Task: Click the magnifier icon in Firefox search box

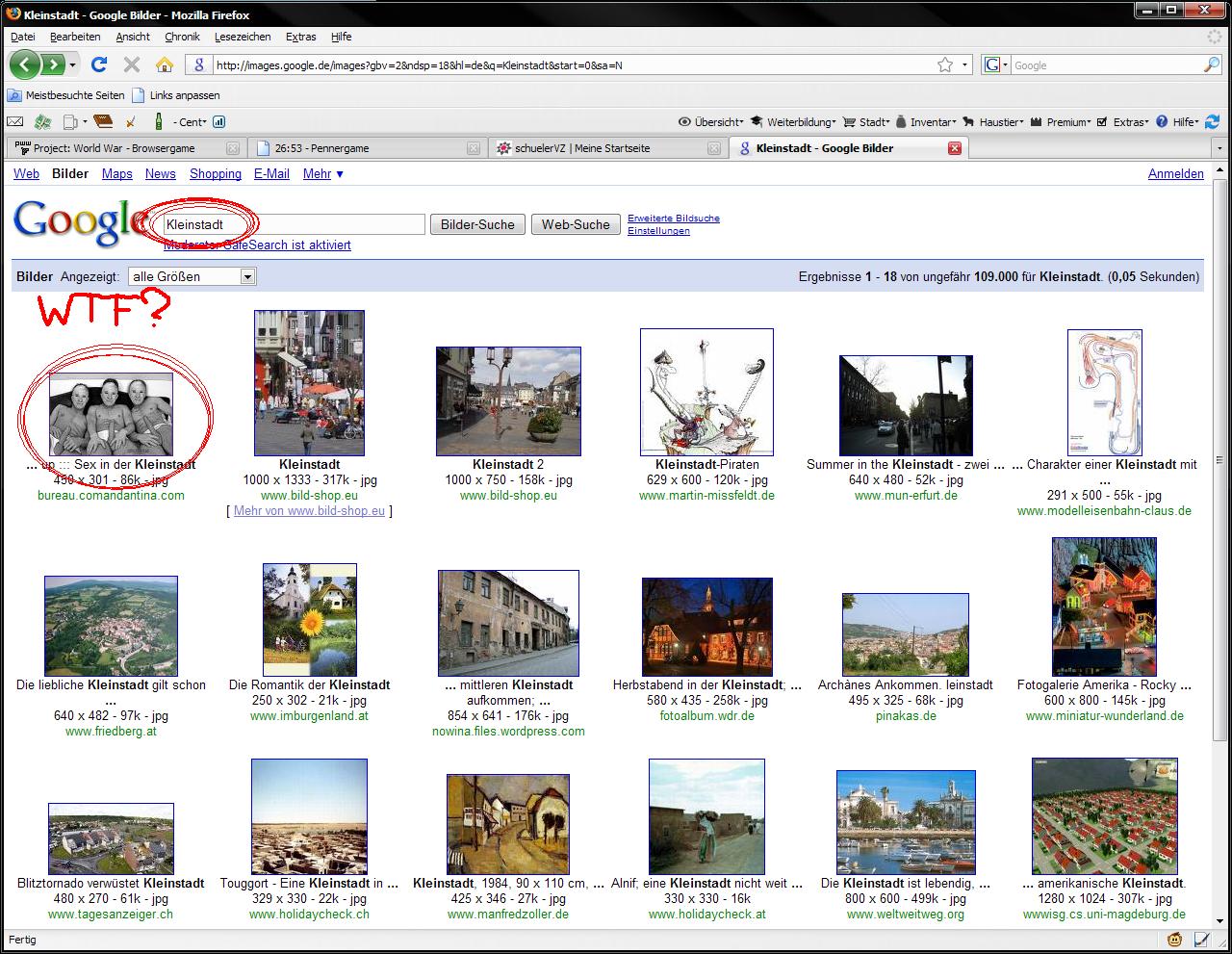Action: click(1211, 64)
